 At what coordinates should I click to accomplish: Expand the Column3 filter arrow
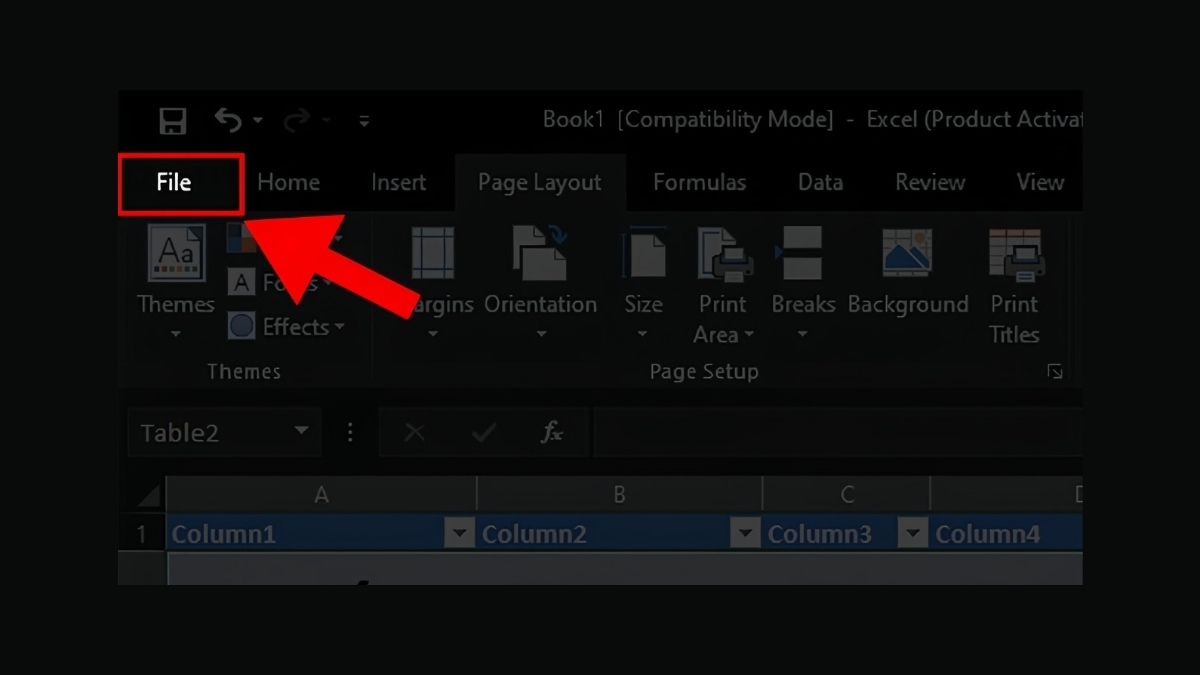coord(913,534)
